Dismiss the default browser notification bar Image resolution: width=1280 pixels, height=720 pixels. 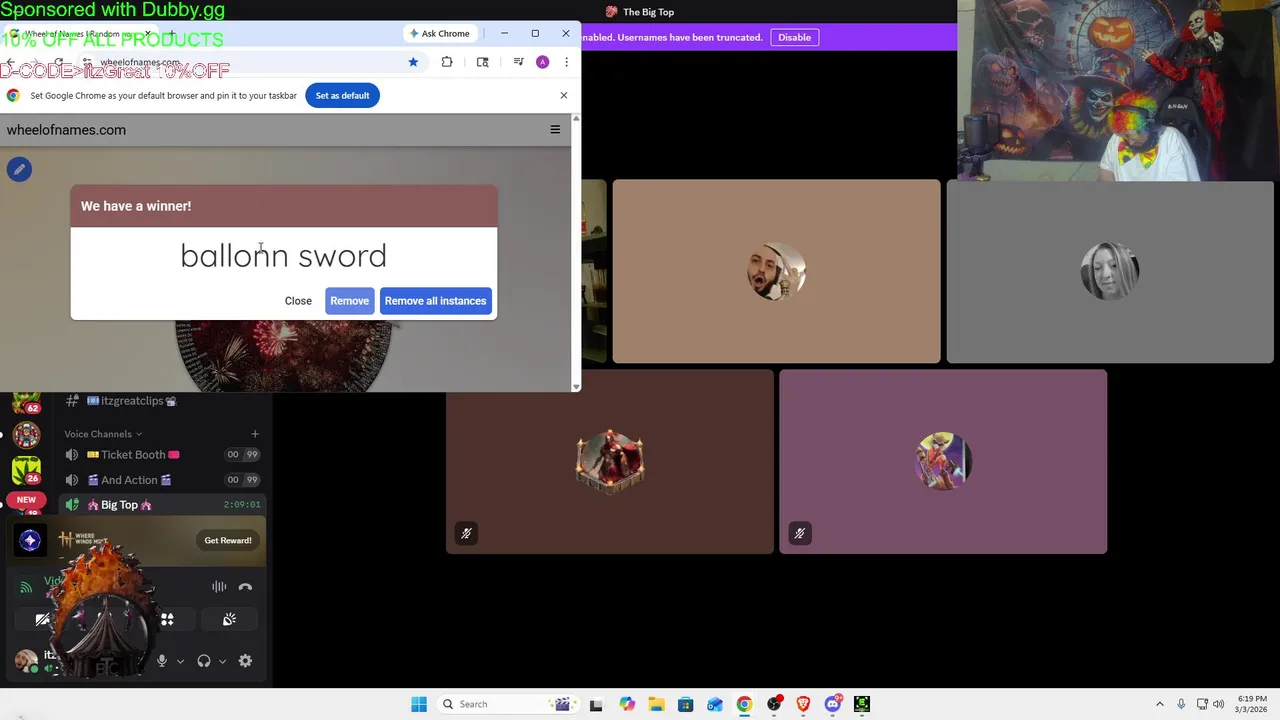564,95
